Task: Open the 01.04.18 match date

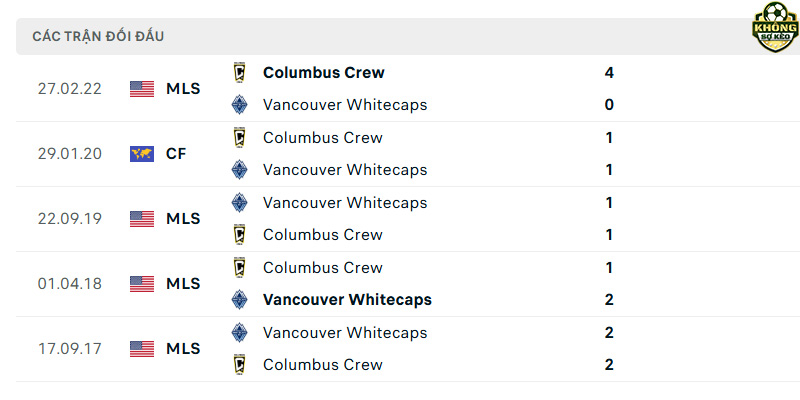Action: click(x=70, y=284)
